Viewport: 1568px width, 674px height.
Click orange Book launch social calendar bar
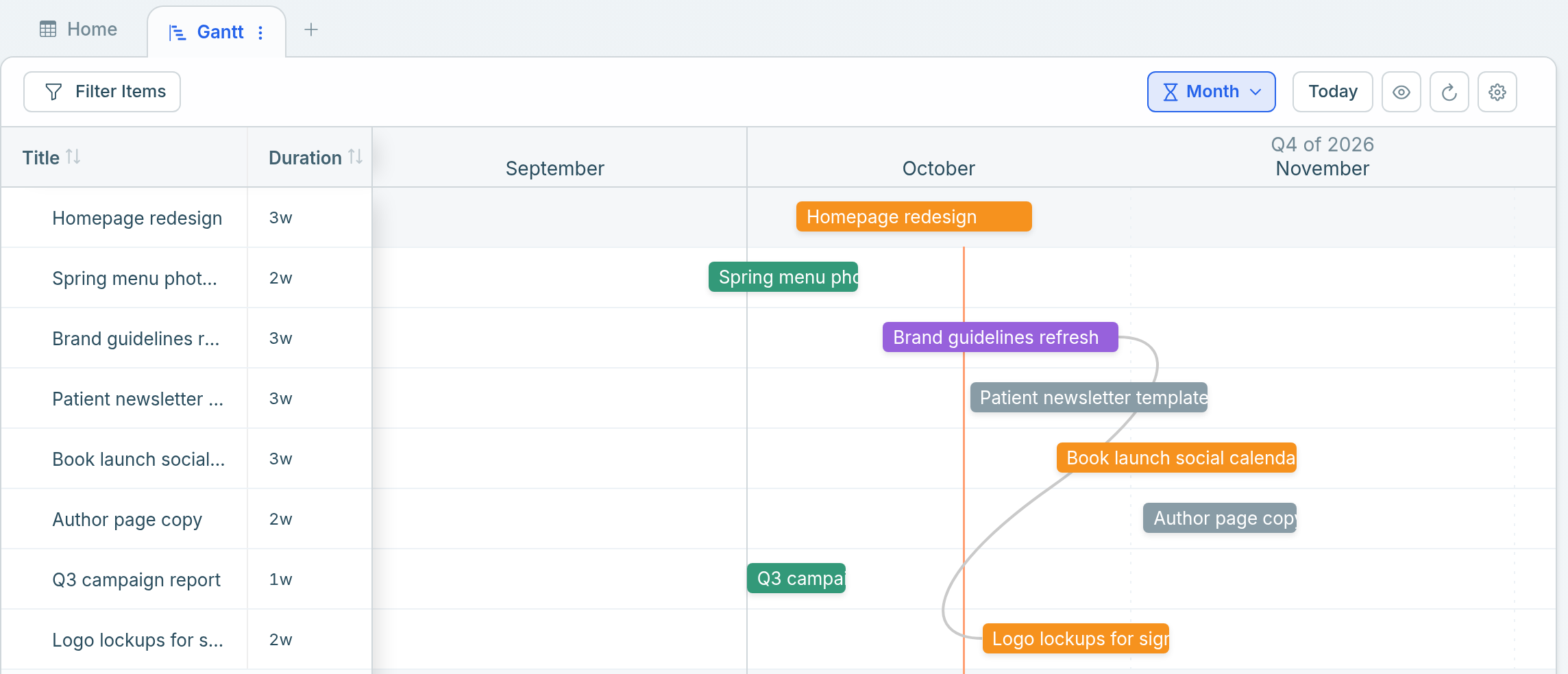pyautogui.click(x=1176, y=458)
